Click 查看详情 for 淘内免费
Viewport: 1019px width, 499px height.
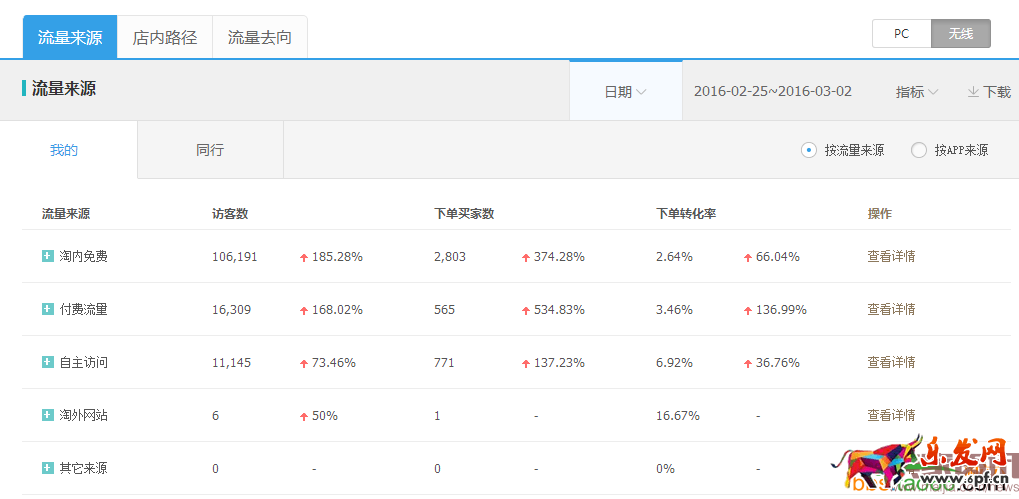891,256
